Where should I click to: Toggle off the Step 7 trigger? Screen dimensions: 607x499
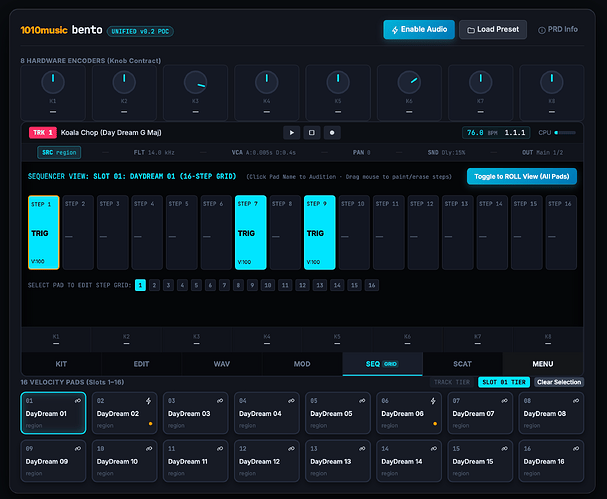[x=250, y=232]
